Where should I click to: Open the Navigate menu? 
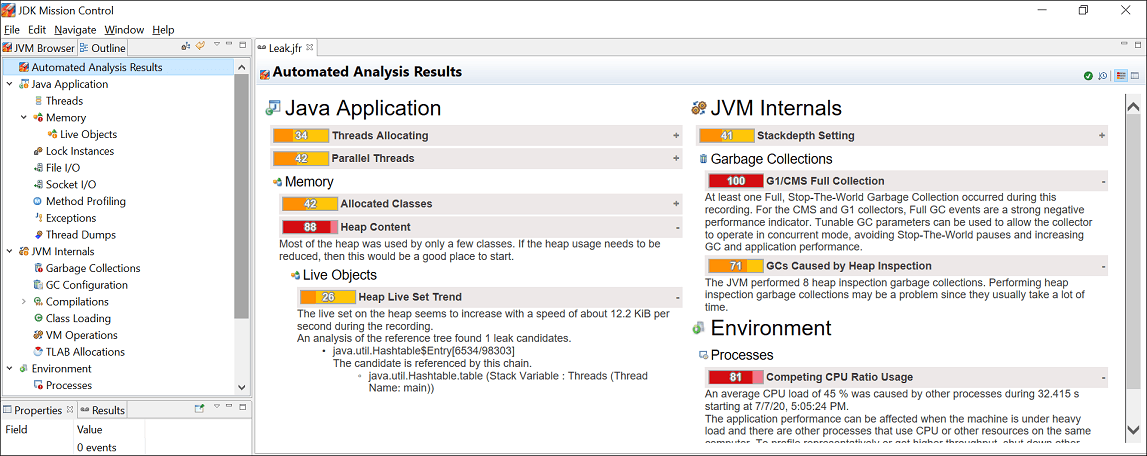coord(75,30)
